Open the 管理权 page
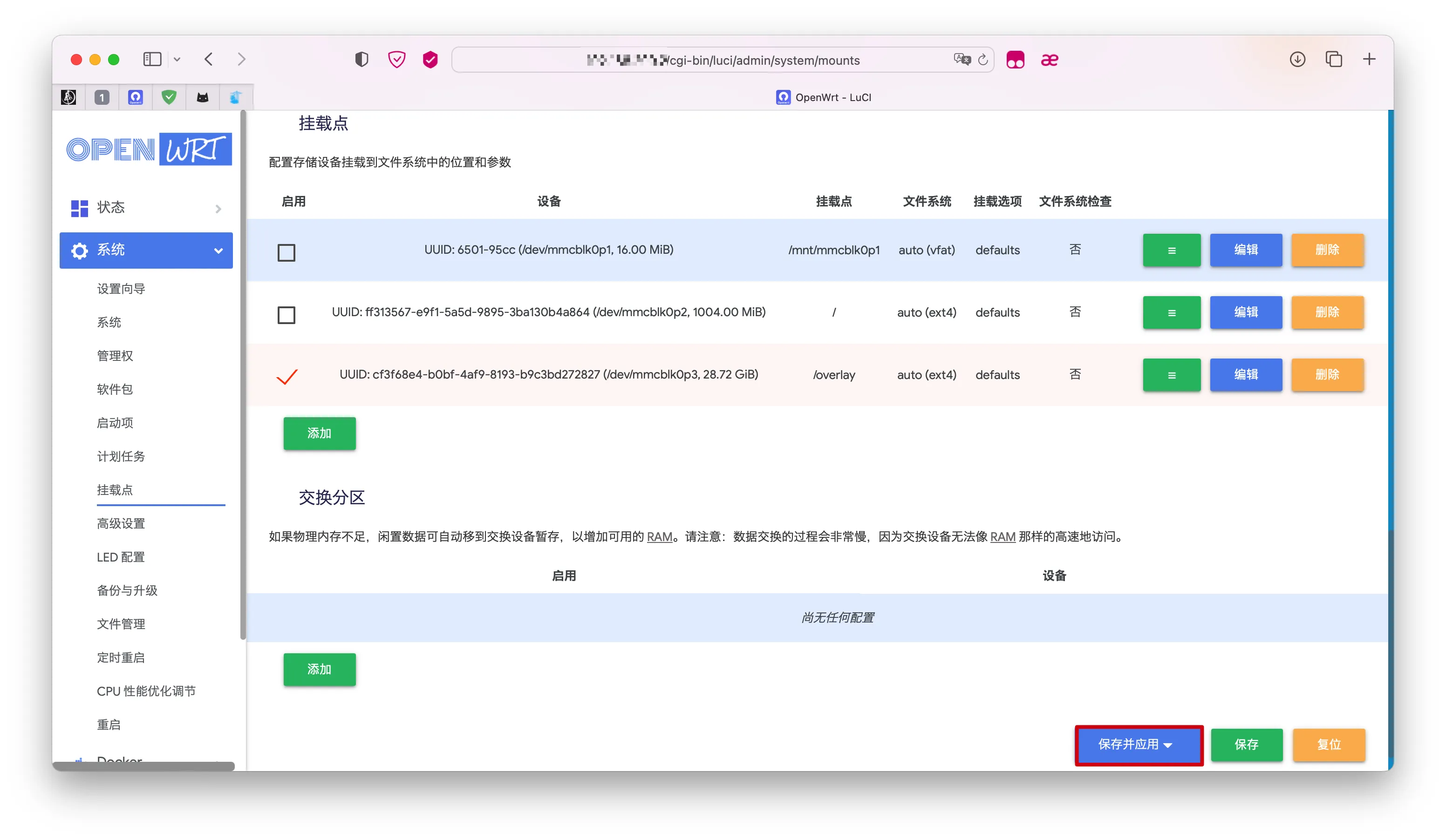This screenshot has width=1446, height=840. tap(115, 355)
